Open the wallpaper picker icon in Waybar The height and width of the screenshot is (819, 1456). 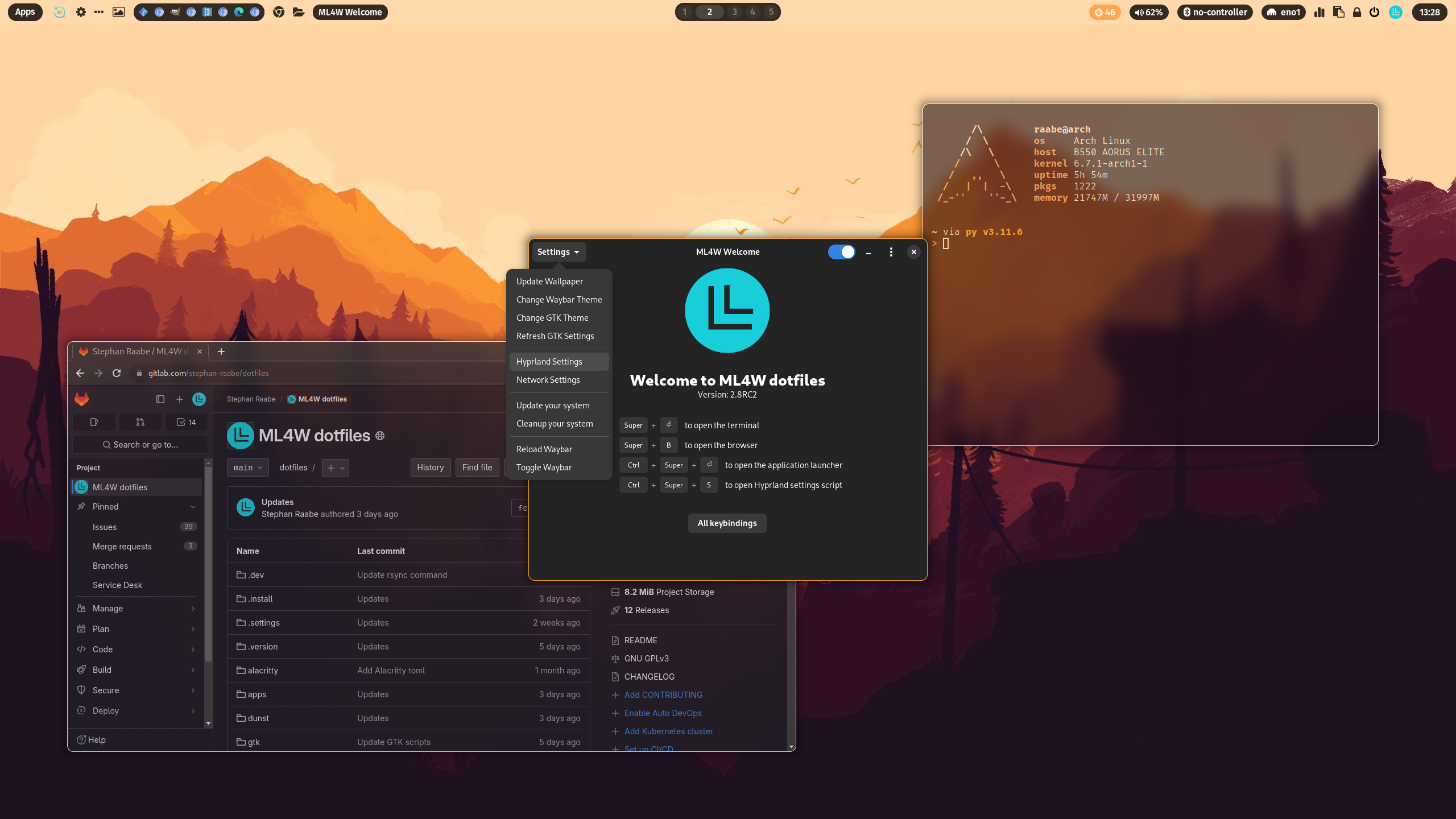[x=118, y=12]
